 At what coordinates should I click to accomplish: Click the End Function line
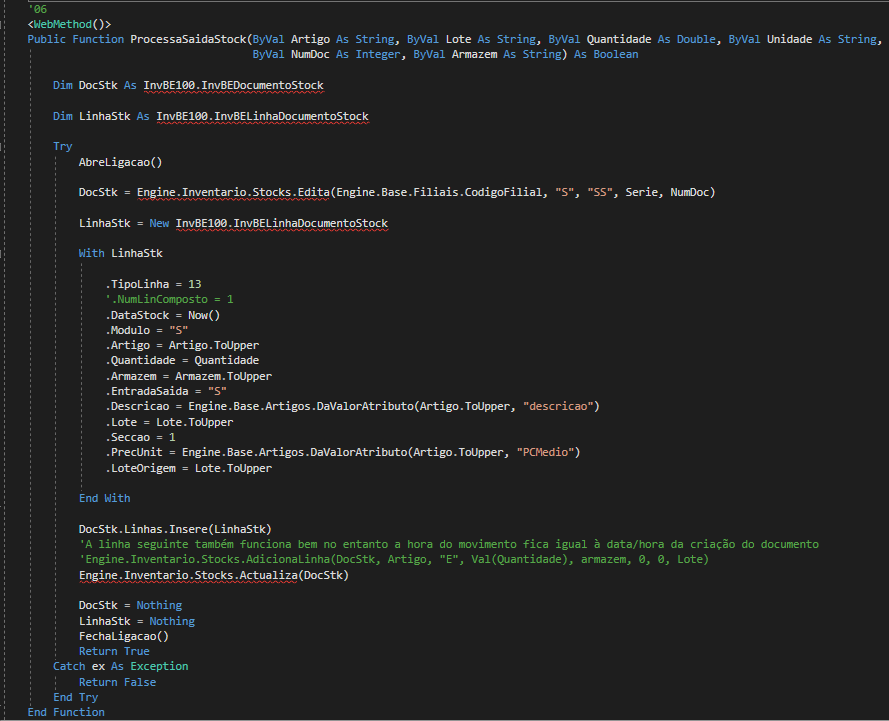[x=66, y=712]
